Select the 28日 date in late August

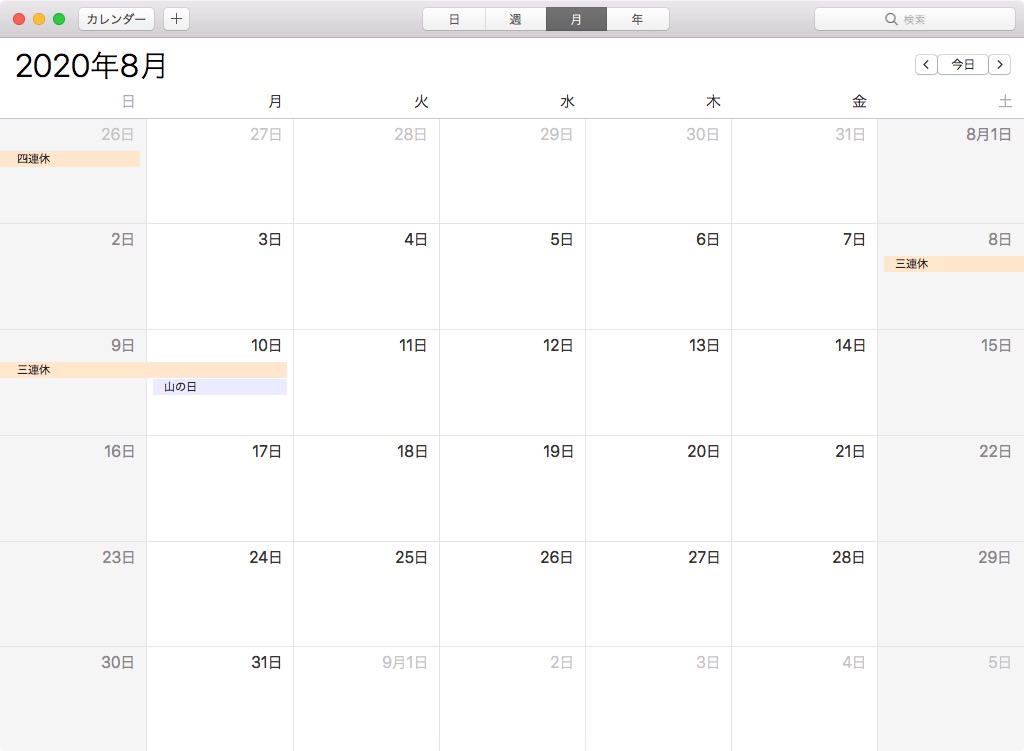(805, 594)
